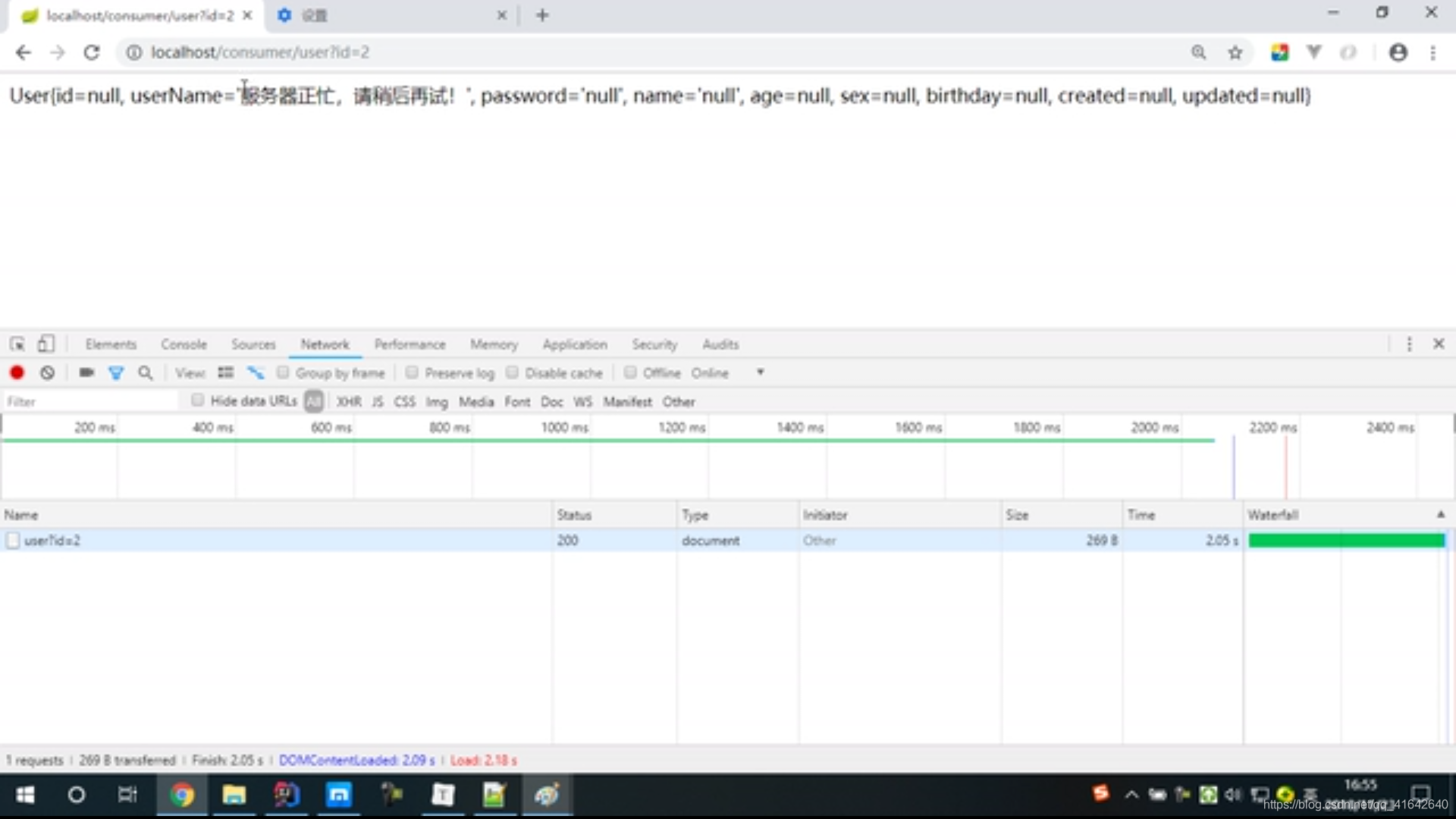Filter requests by WS
Screen dimensions: 1456x819
point(582,402)
